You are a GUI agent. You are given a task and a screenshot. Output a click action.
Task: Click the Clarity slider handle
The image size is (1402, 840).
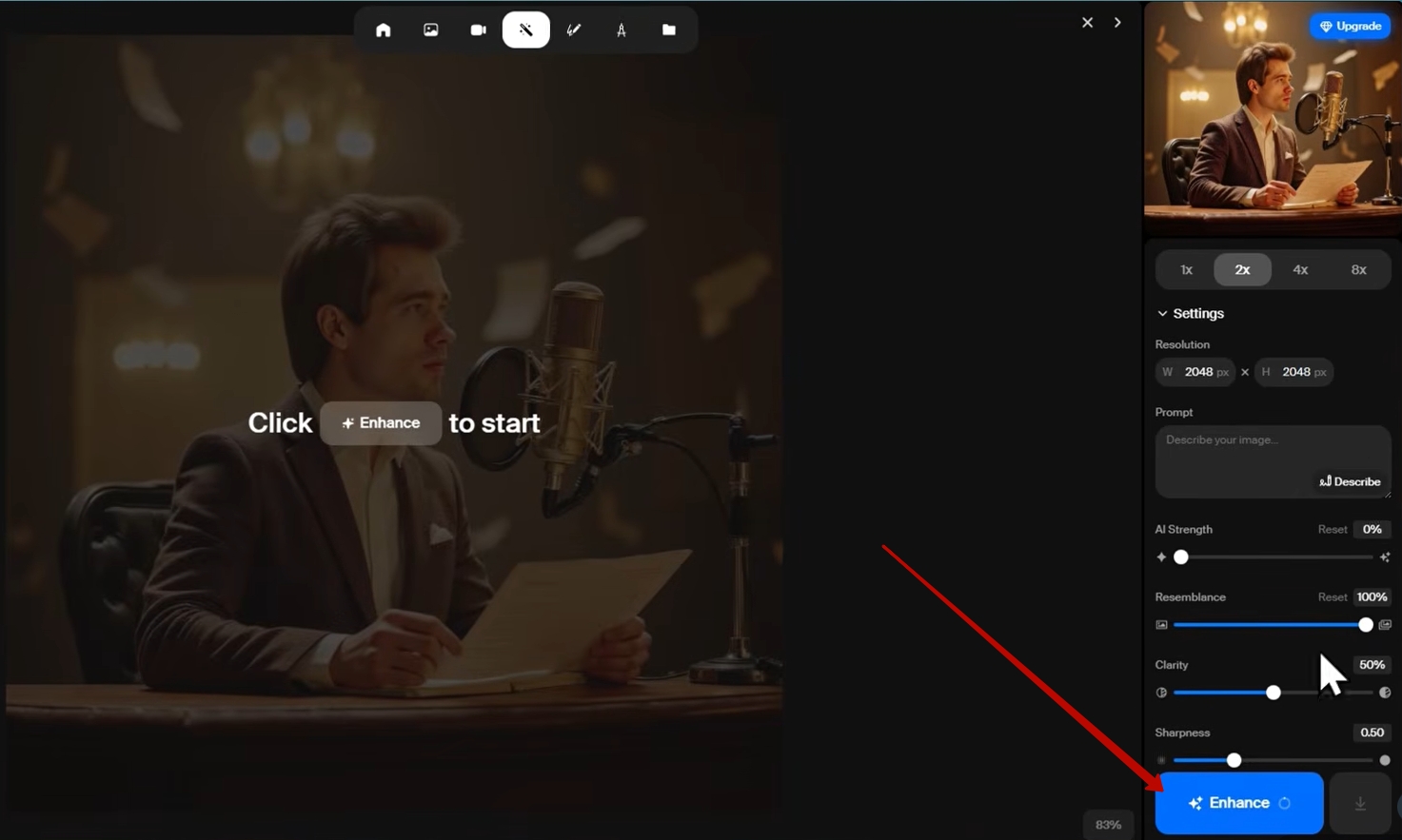point(1274,693)
